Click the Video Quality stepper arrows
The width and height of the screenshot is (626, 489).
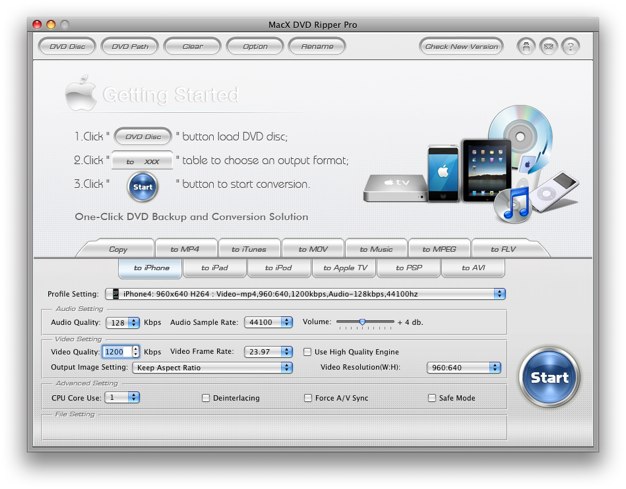click(x=136, y=352)
